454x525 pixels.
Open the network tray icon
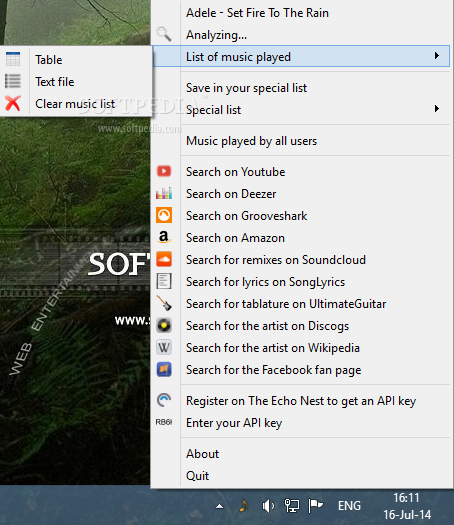292,506
